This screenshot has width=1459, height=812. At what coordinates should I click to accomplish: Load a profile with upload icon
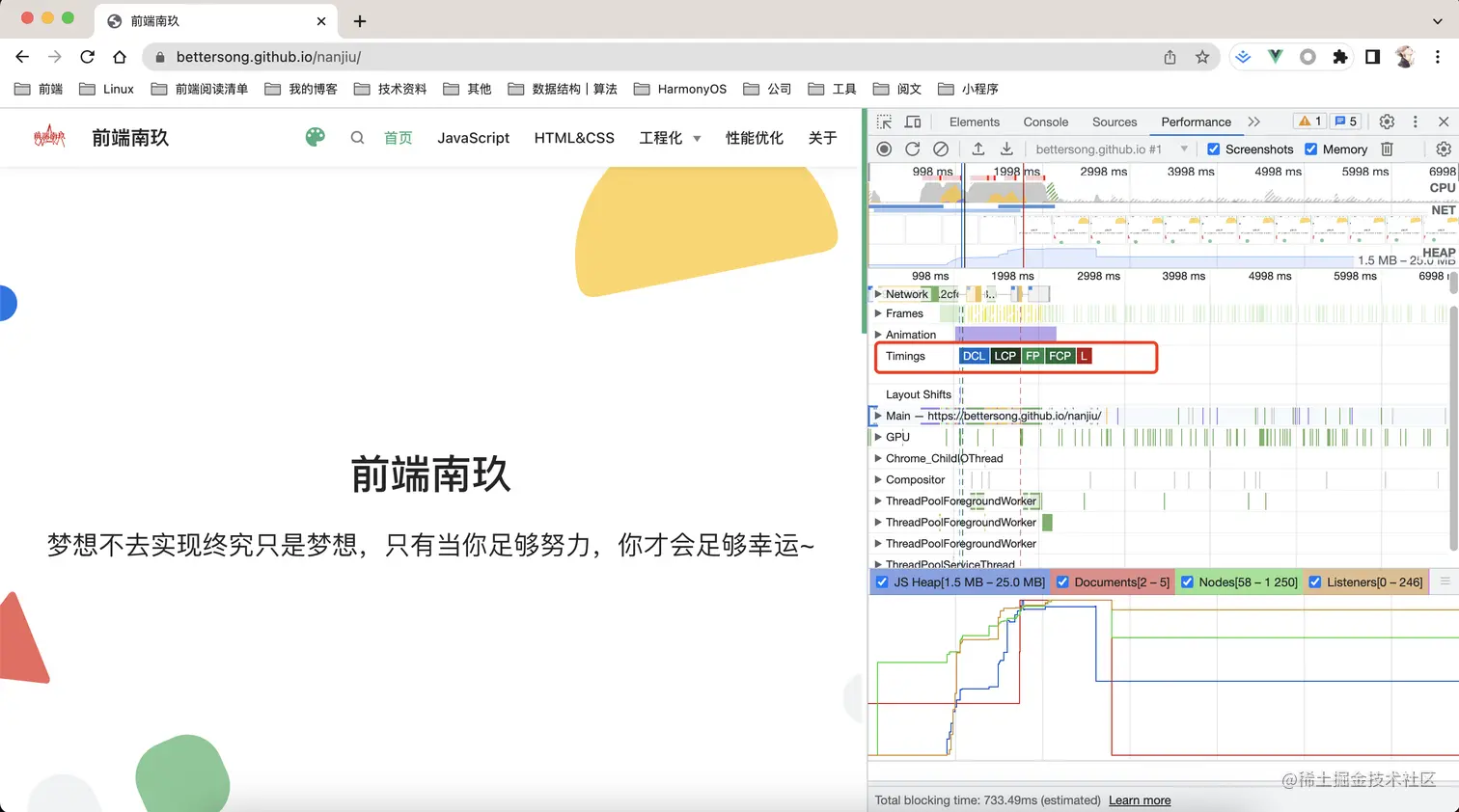tap(977, 149)
